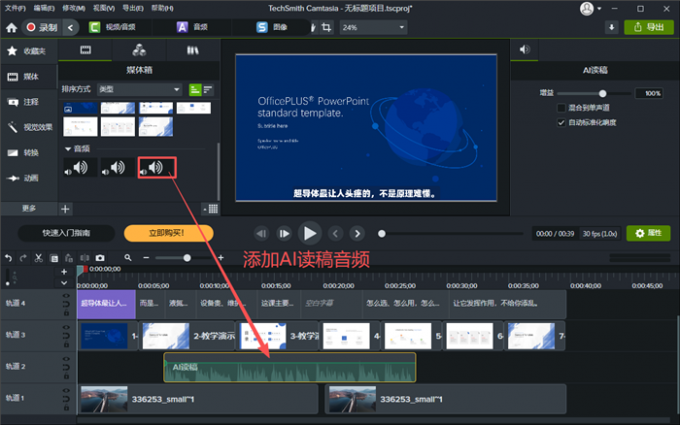
Task: Open the user account dropdown
Action: 591,9
